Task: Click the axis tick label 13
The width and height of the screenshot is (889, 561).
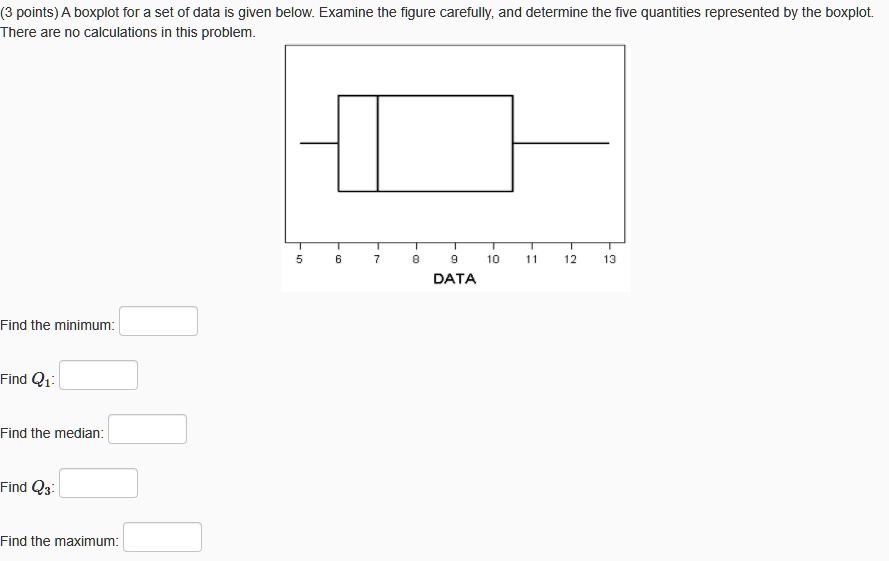Action: [609, 259]
